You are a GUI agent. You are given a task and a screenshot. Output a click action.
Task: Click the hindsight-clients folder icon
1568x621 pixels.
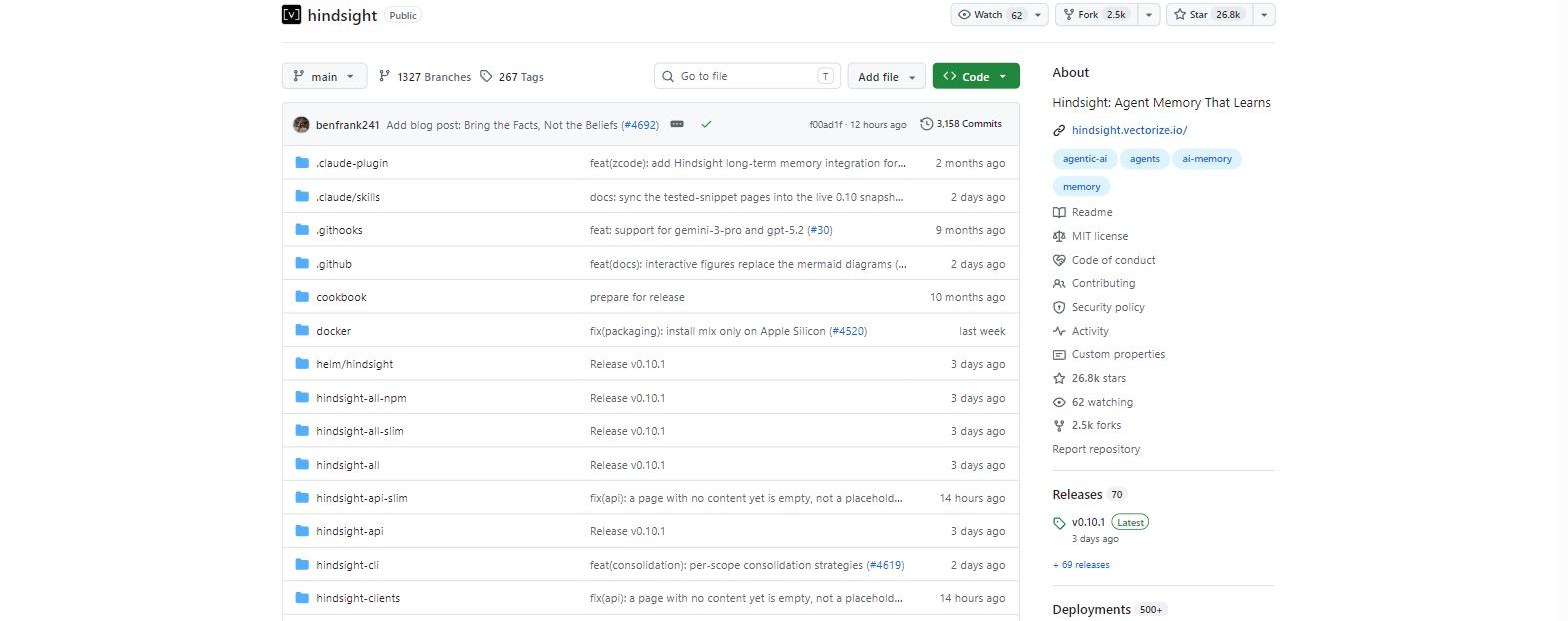pos(302,598)
